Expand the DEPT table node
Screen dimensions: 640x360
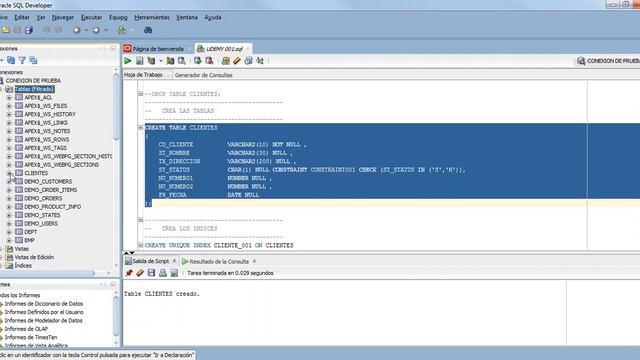pos(9,232)
